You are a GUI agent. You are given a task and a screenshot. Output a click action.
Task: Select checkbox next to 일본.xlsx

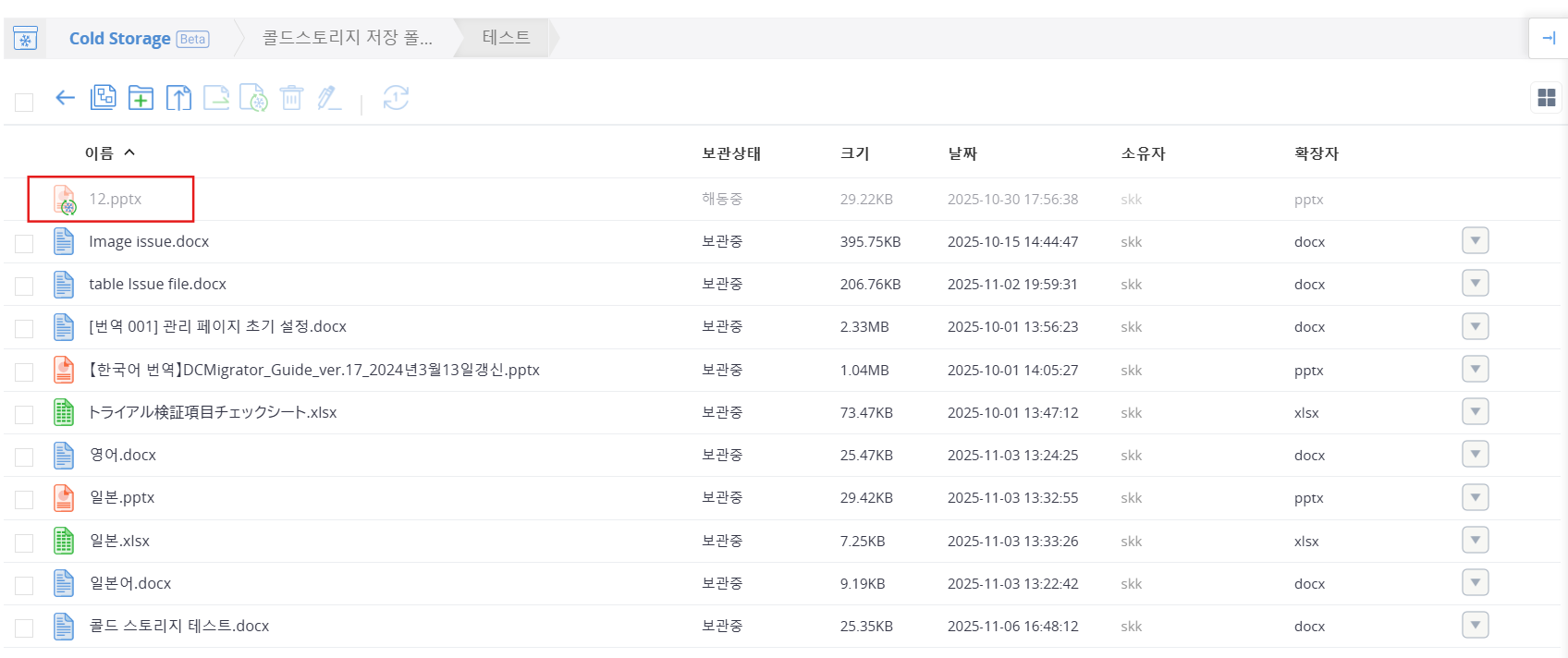pos(24,542)
